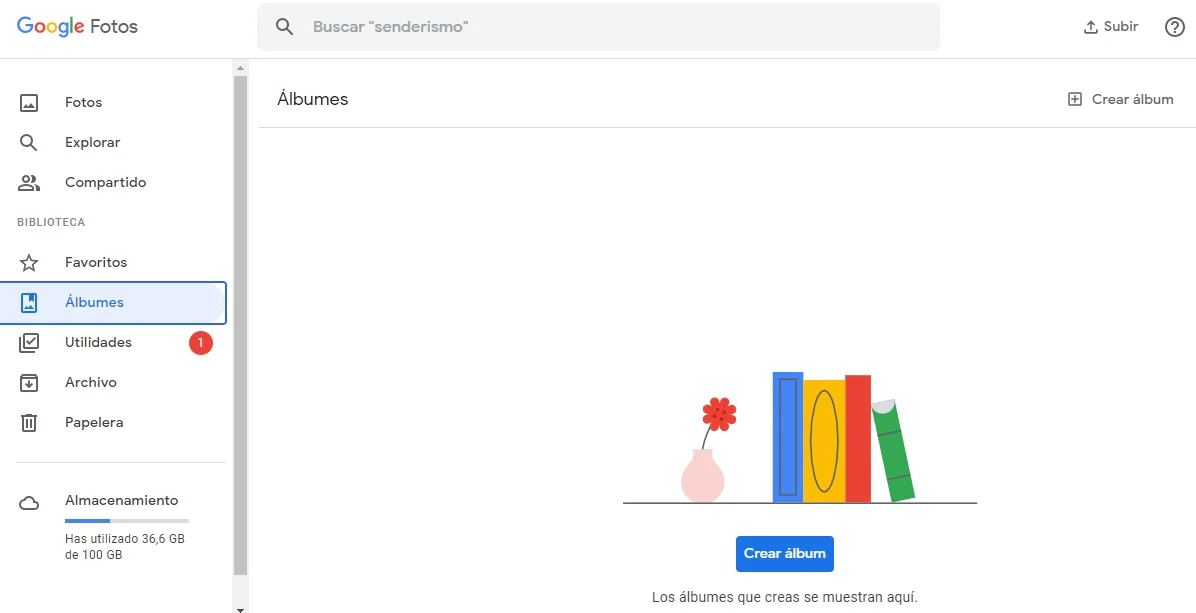Click the Utilidades notification badge
1196x613 pixels.
coord(201,343)
